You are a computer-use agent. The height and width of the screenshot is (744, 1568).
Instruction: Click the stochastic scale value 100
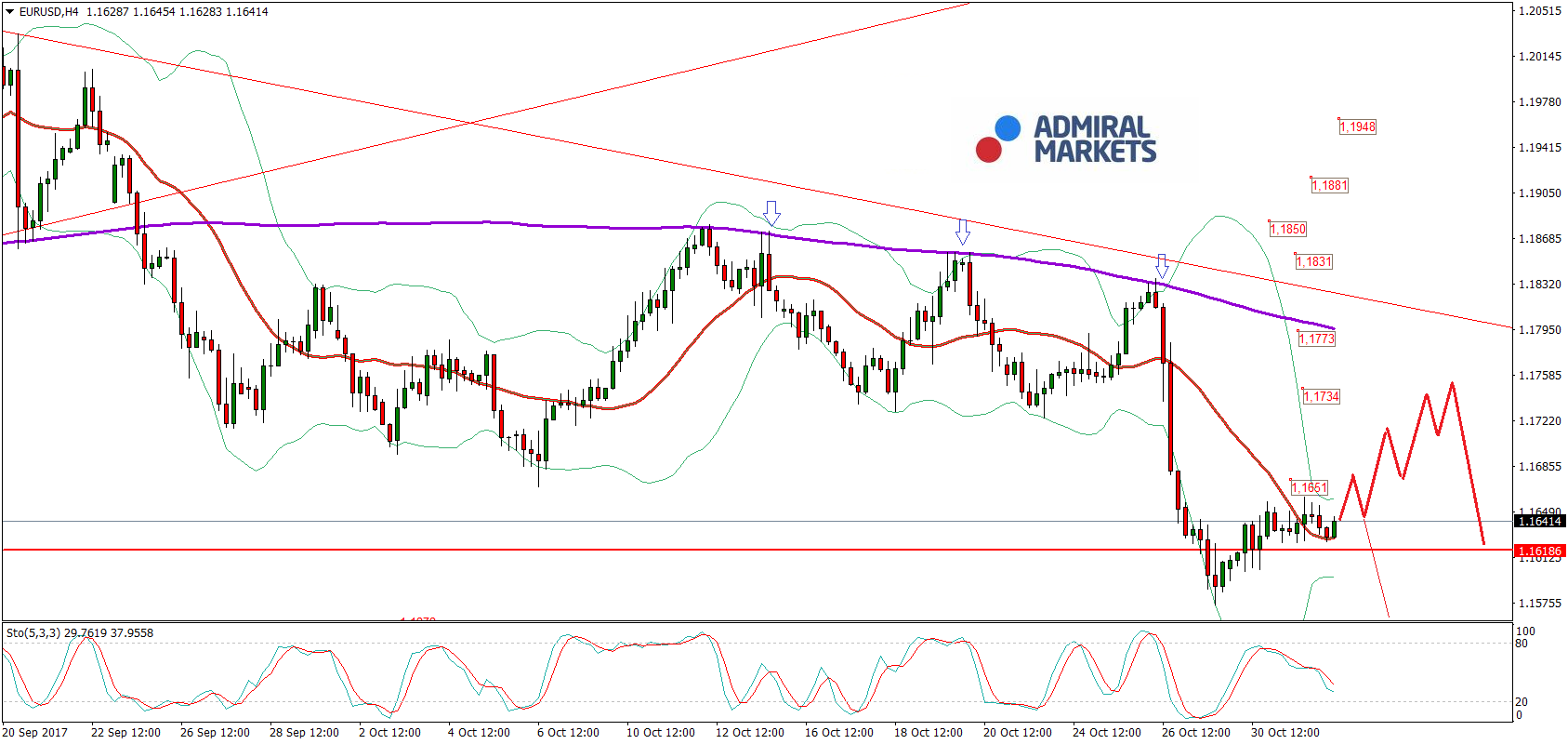coord(1525,631)
